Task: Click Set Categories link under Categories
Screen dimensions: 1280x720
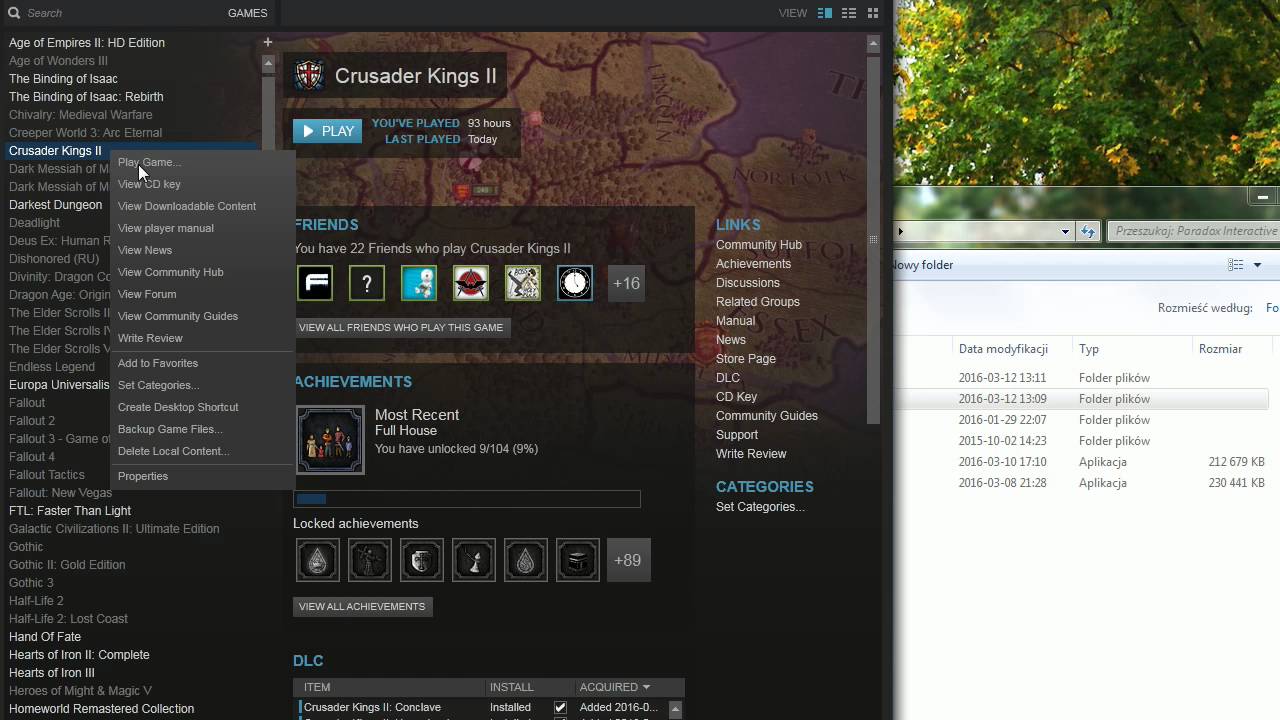Action: point(760,507)
